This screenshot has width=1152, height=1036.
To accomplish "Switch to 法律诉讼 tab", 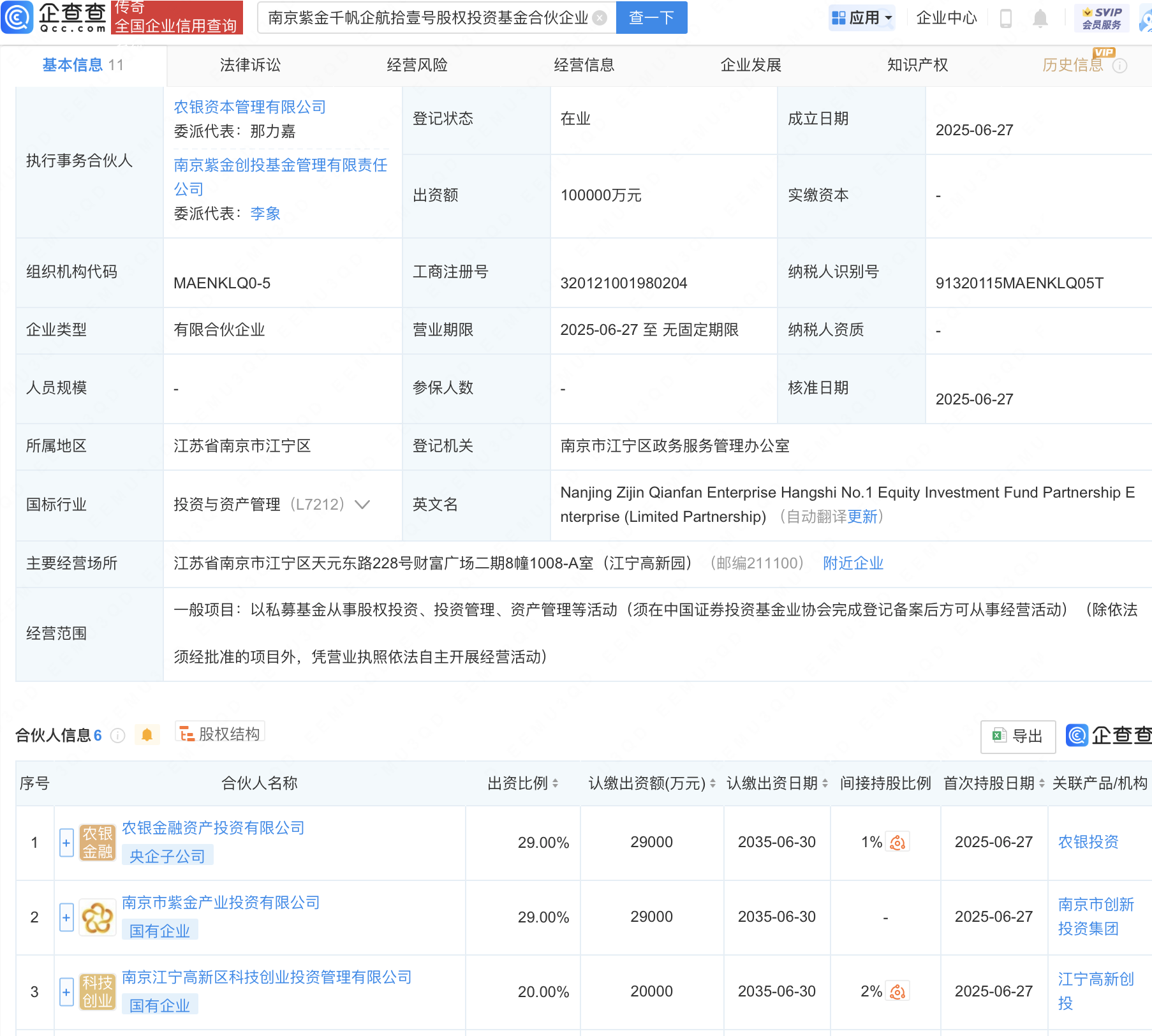I will (250, 65).
